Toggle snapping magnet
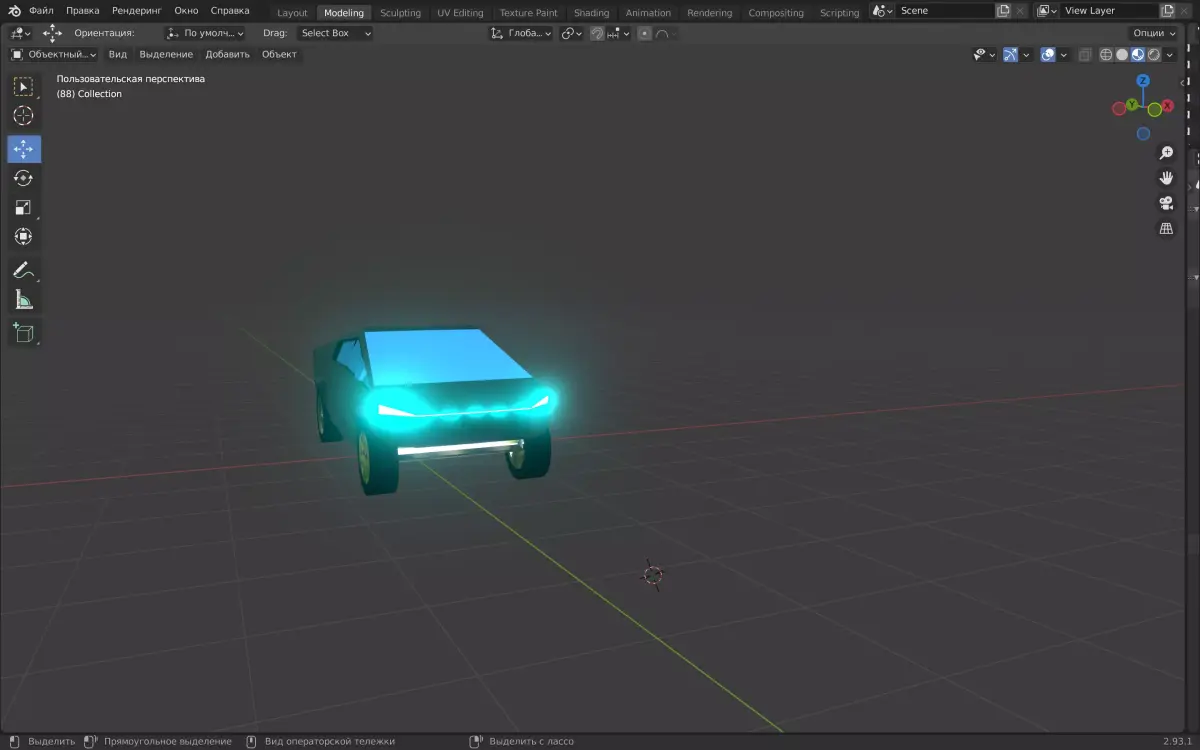This screenshot has width=1200, height=750. [597, 33]
